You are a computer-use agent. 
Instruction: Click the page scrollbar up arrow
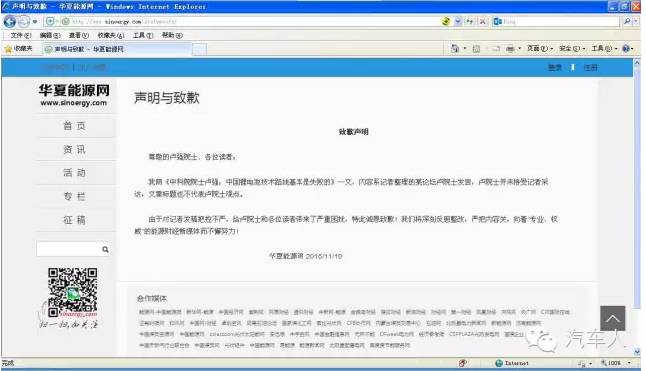coord(637,63)
